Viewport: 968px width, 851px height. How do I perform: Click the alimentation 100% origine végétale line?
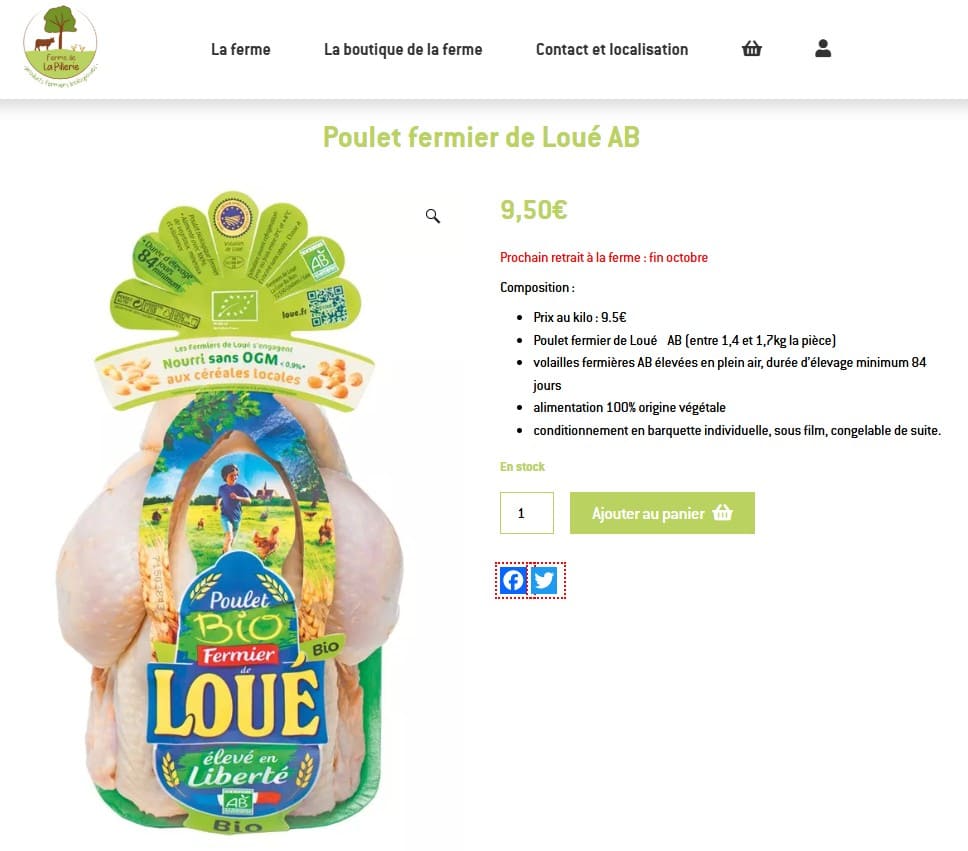[x=629, y=408]
